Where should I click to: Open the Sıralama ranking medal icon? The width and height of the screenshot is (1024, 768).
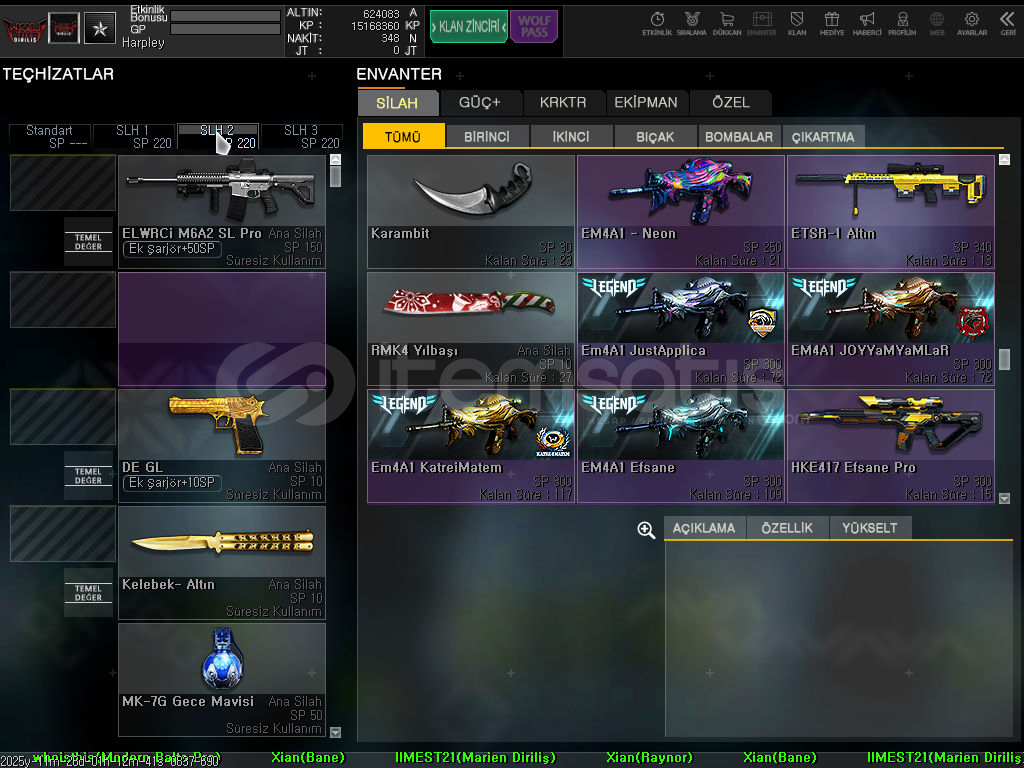[x=691, y=22]
